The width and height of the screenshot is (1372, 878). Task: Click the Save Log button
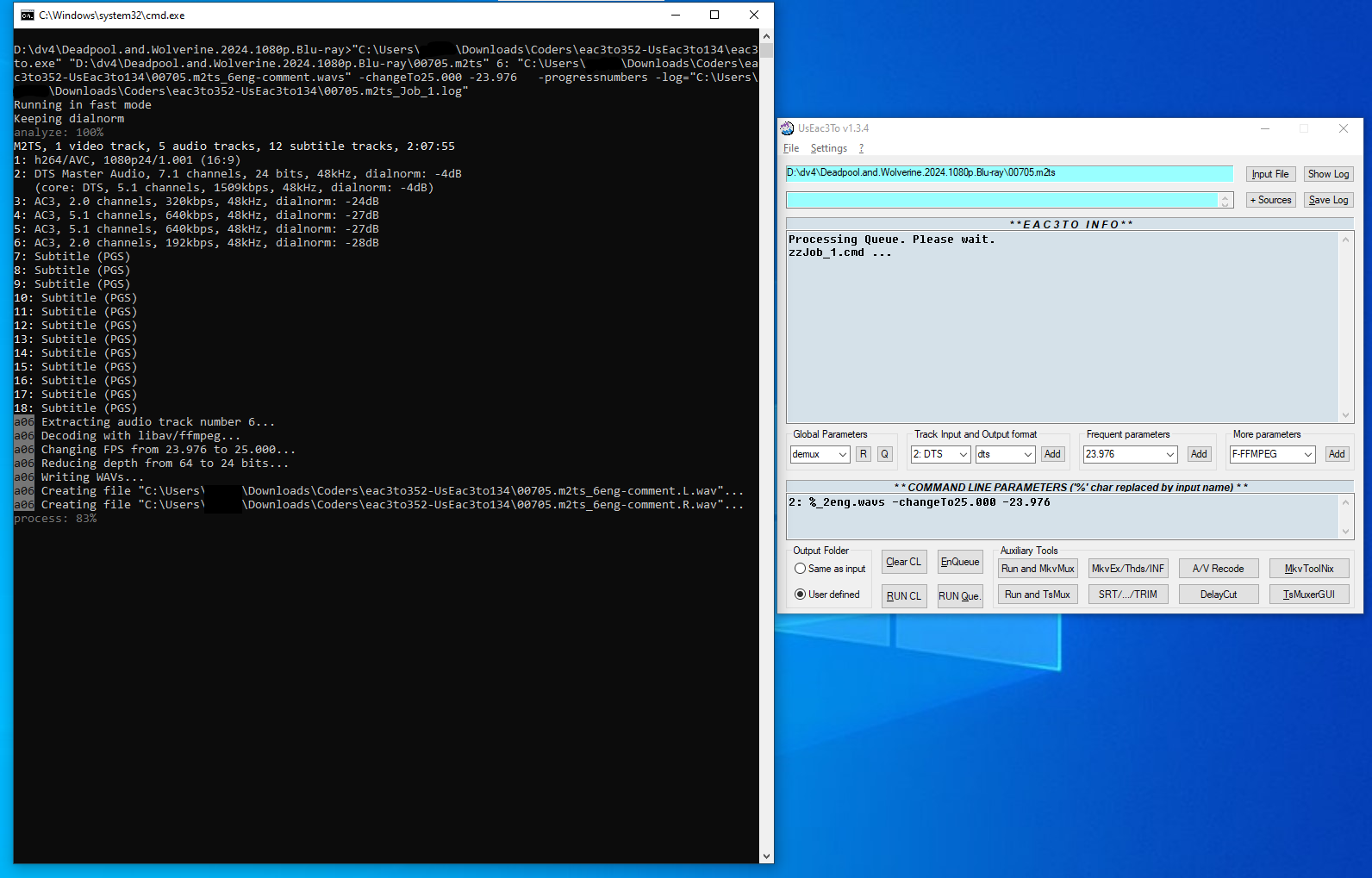coord(1328,200)
